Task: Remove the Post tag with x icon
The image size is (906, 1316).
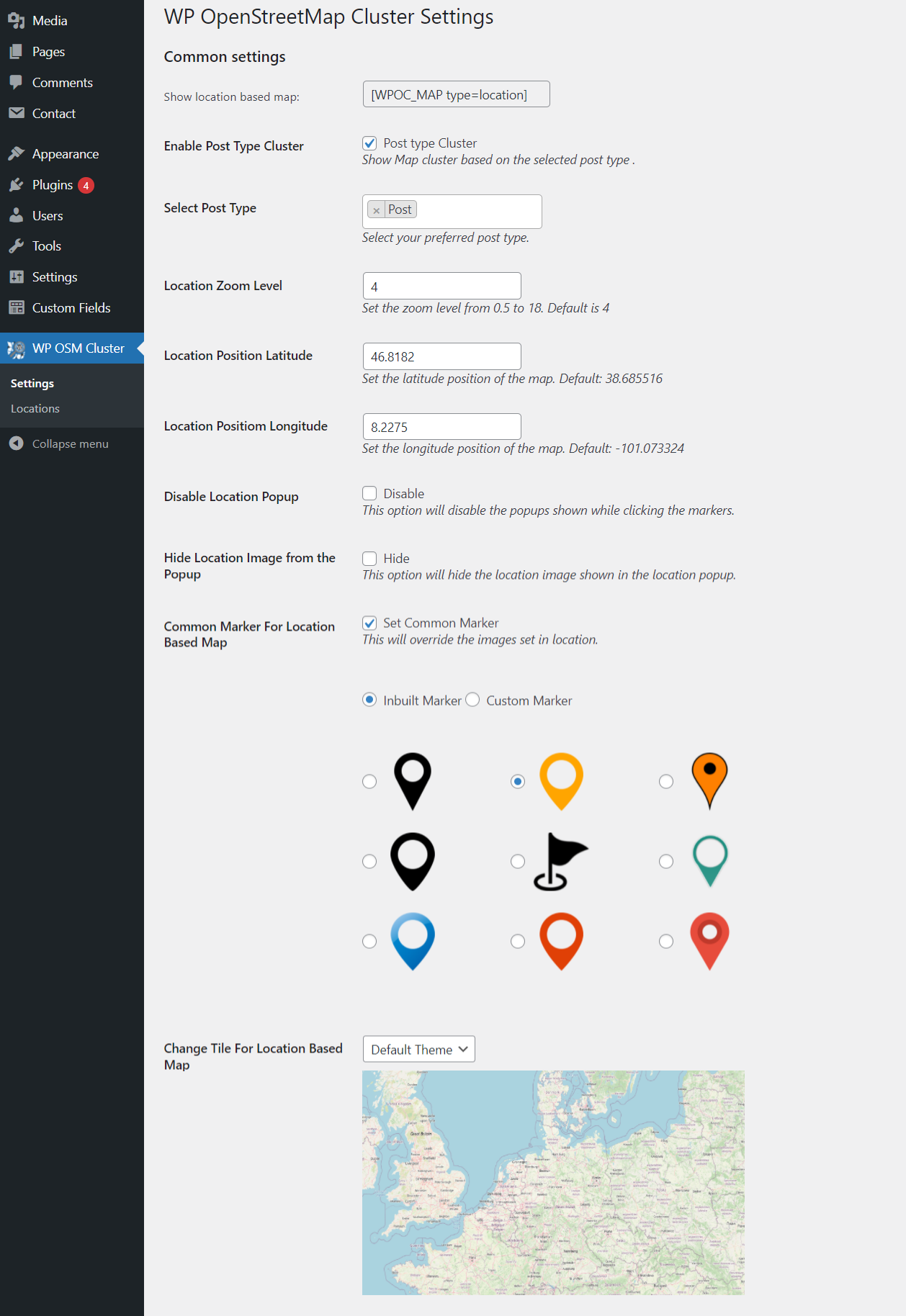Action: pos(376,210)
